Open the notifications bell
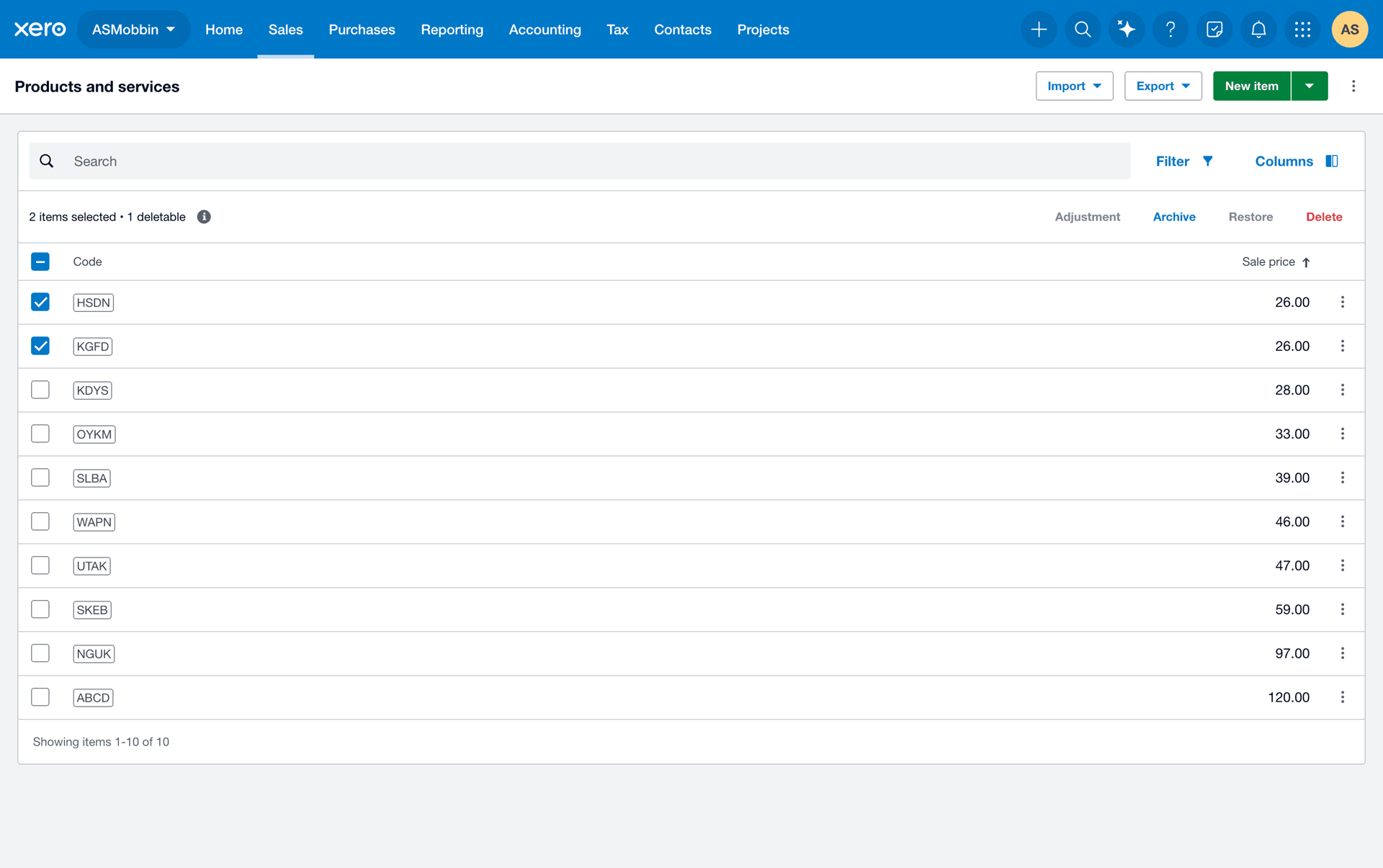The height and width of the screenshot is (868, 1383). coord(1258,30)
